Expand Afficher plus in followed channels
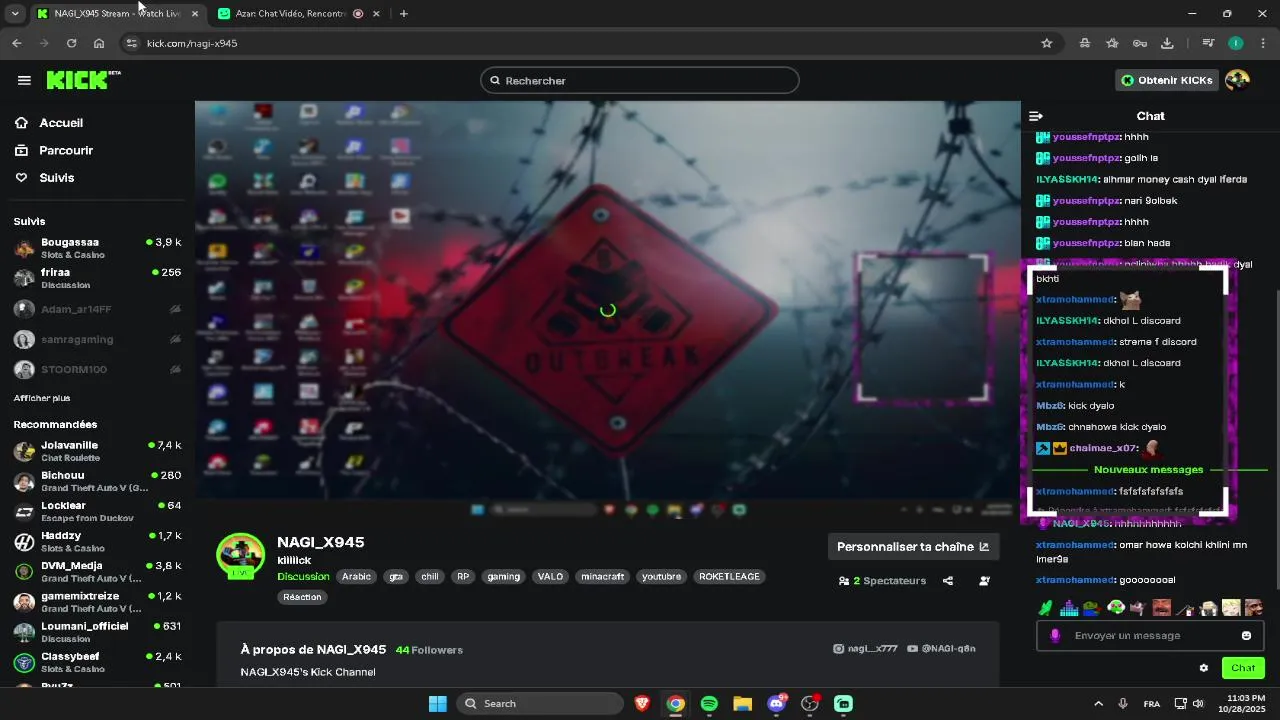Screen dimensions: 1280x720 click(x=42, y=398)
